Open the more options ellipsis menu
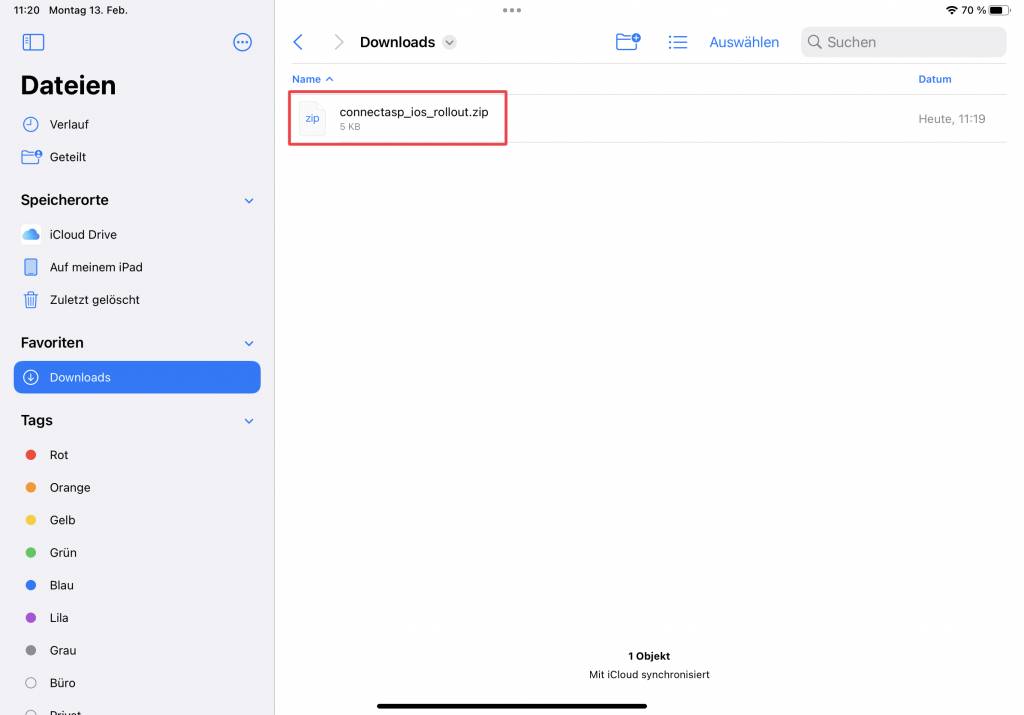The height and width of the screenshot is (715, 1024). coord(242,42)
